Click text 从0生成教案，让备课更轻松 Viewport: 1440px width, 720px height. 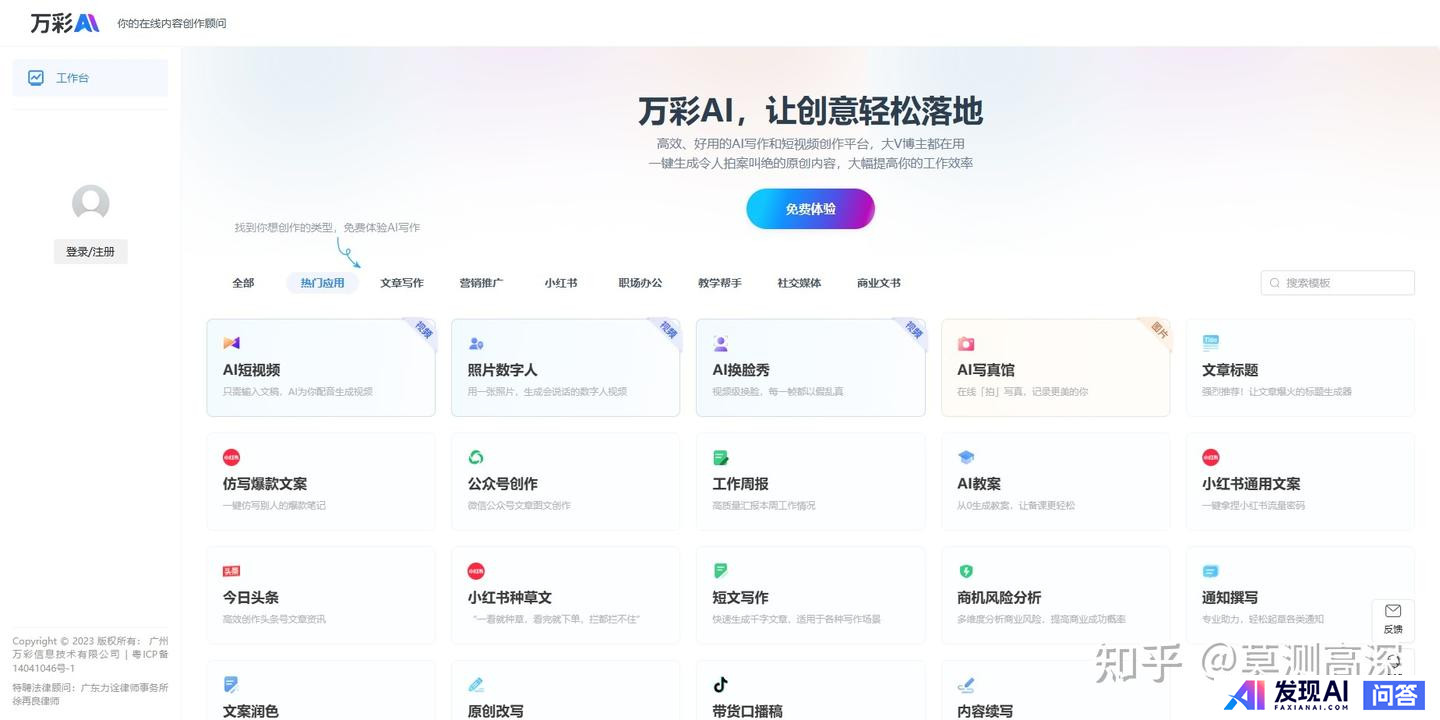1016,506
